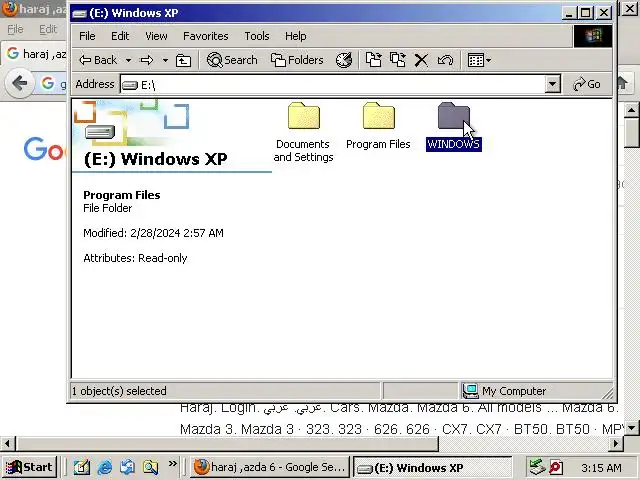Viewport: 640px width, 480px height.
Task: Click the drive icon in folder banner
Action: tap(100, 132)
